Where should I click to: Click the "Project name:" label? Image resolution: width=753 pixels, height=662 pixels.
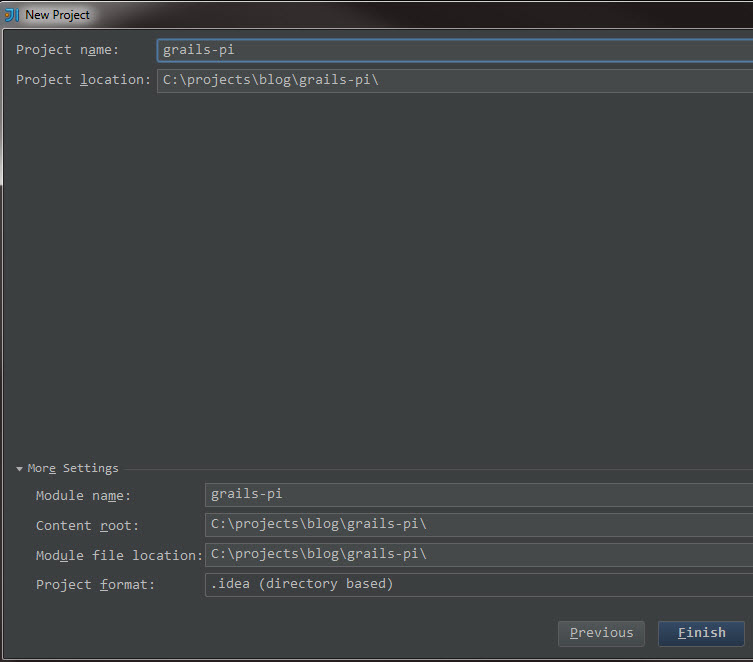(x=67, y=50)
